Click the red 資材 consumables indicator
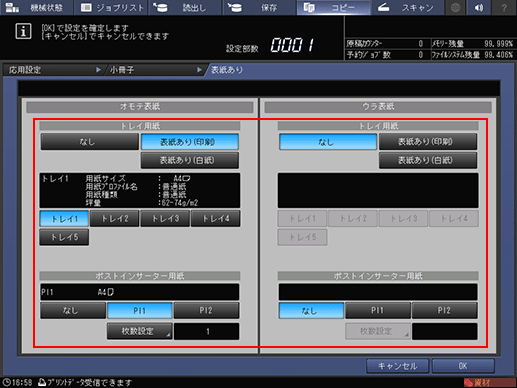Viewport: 517px width, 388px height. [489, 382]
